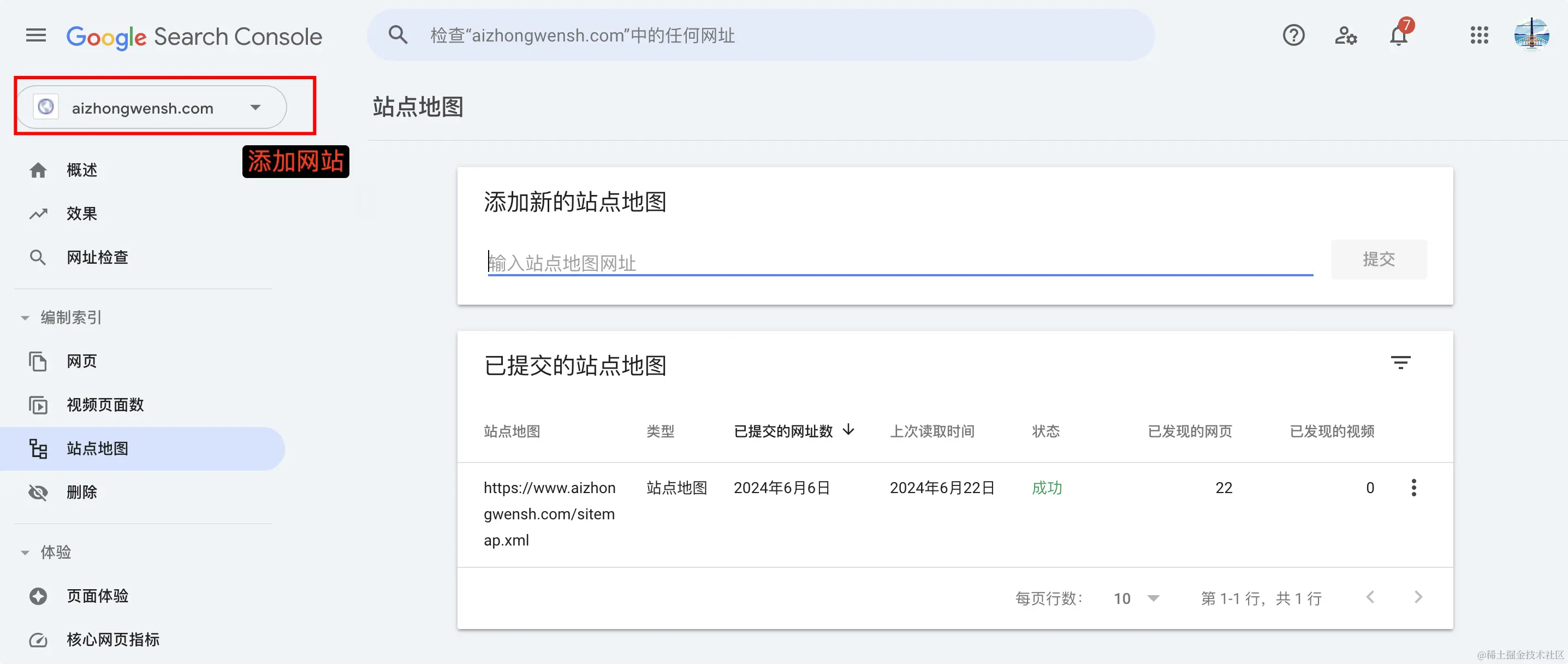
Task: Go to next page of sitemap results
Action: coord(1418,597)
